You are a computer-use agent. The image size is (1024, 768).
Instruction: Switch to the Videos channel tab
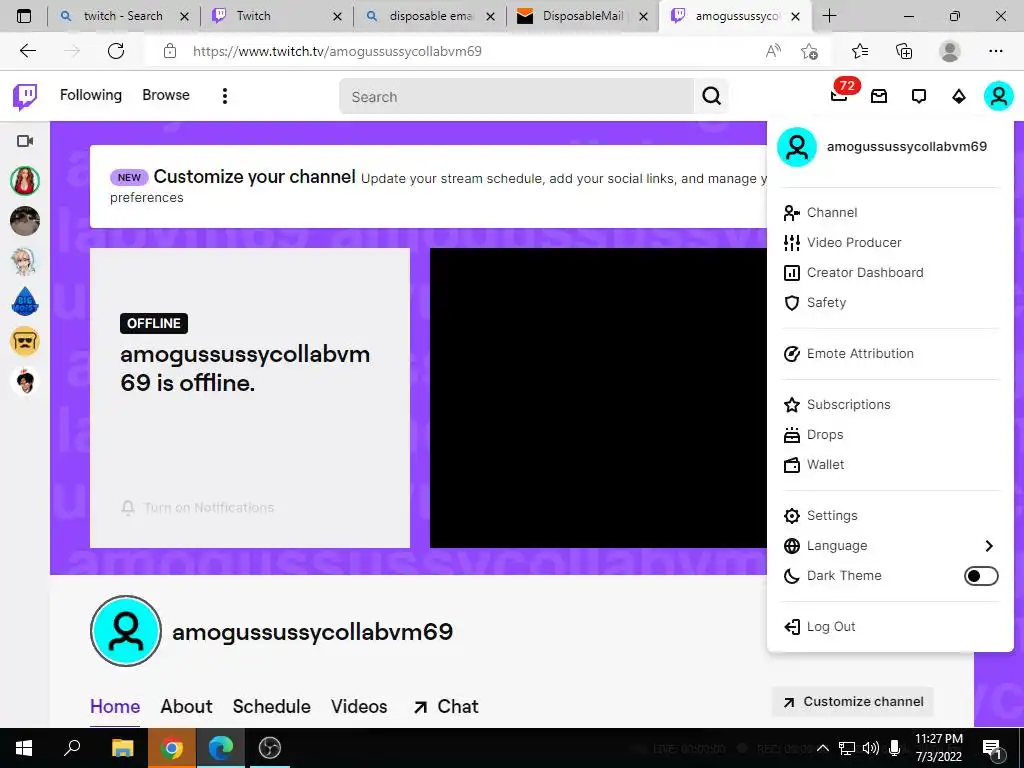(359, 706)
